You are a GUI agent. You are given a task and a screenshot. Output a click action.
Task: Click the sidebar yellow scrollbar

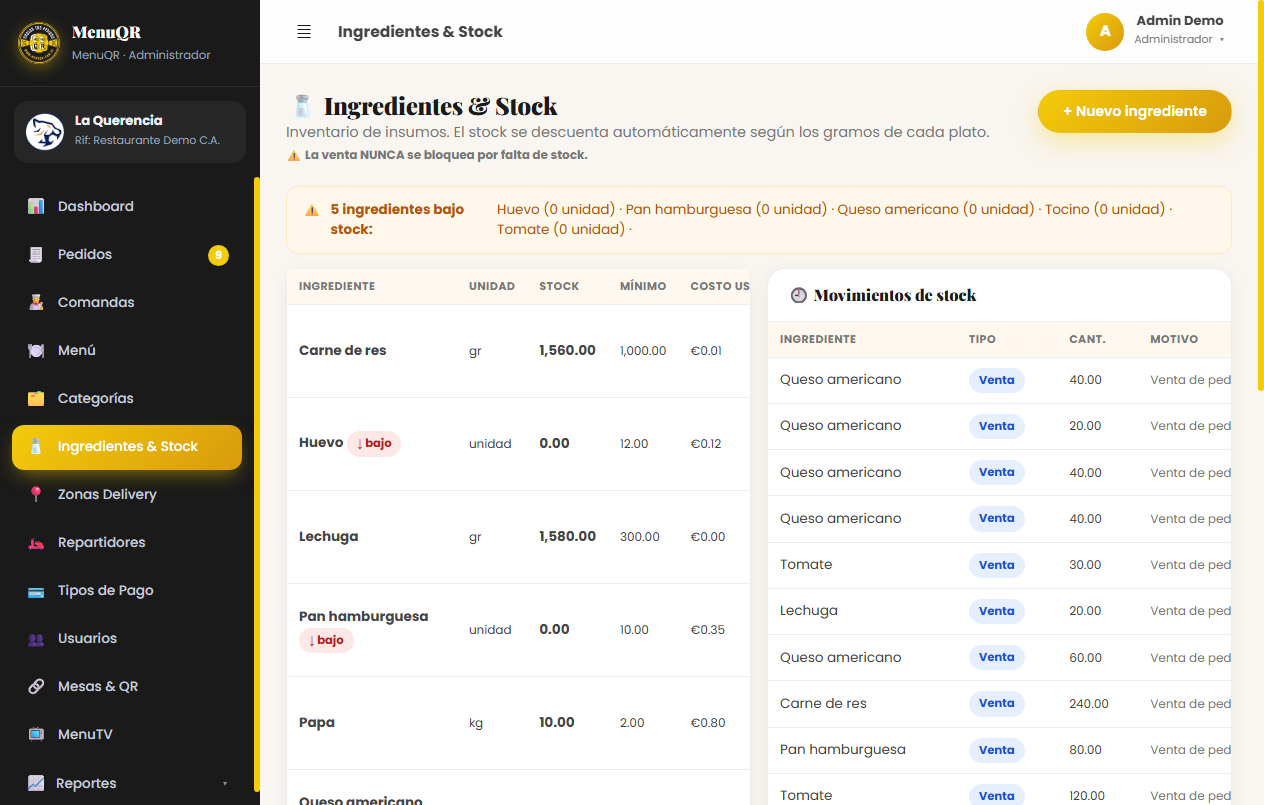(x=257, y=484)
